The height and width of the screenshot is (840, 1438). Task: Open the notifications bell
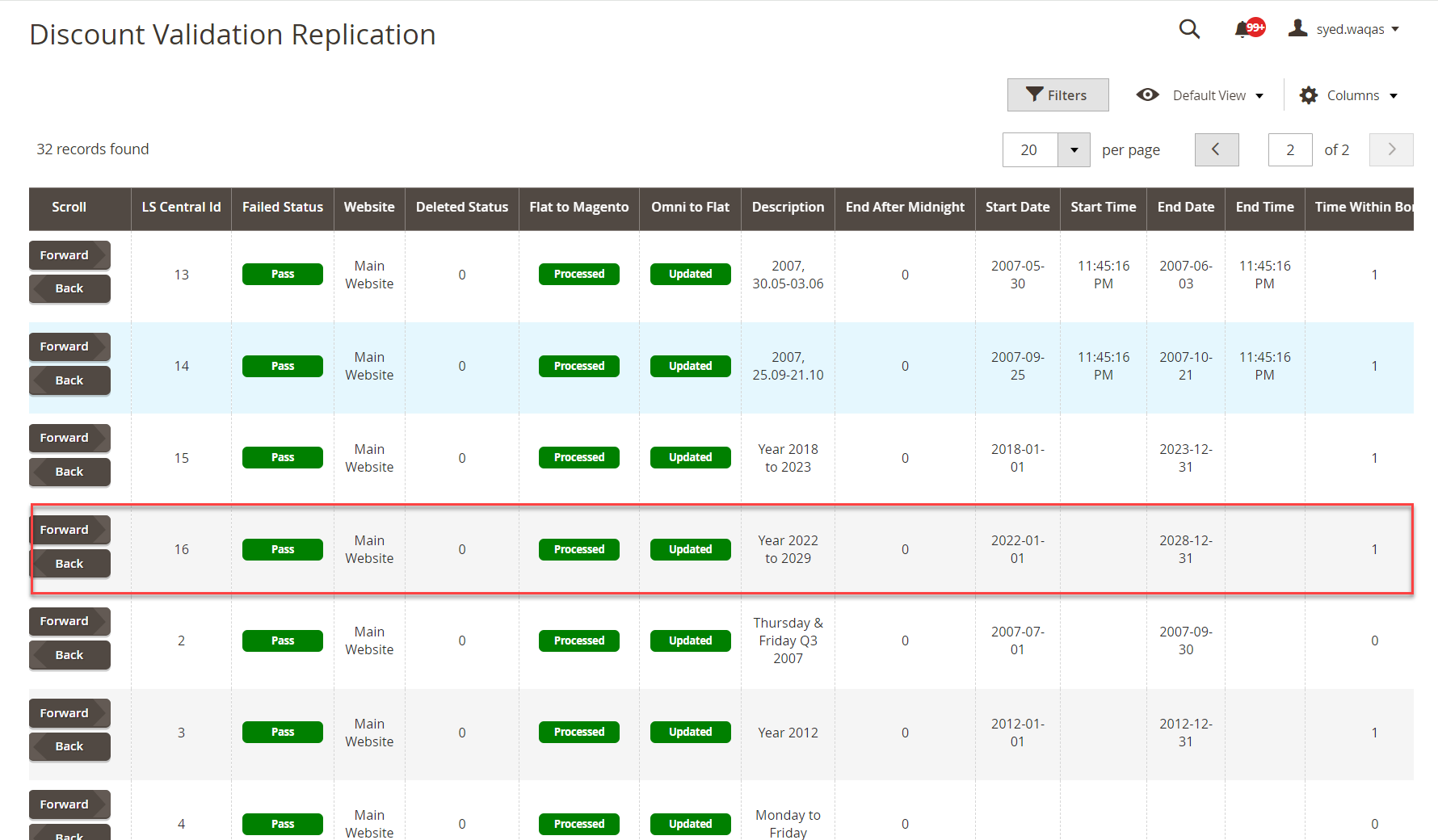pos(1243,30)
